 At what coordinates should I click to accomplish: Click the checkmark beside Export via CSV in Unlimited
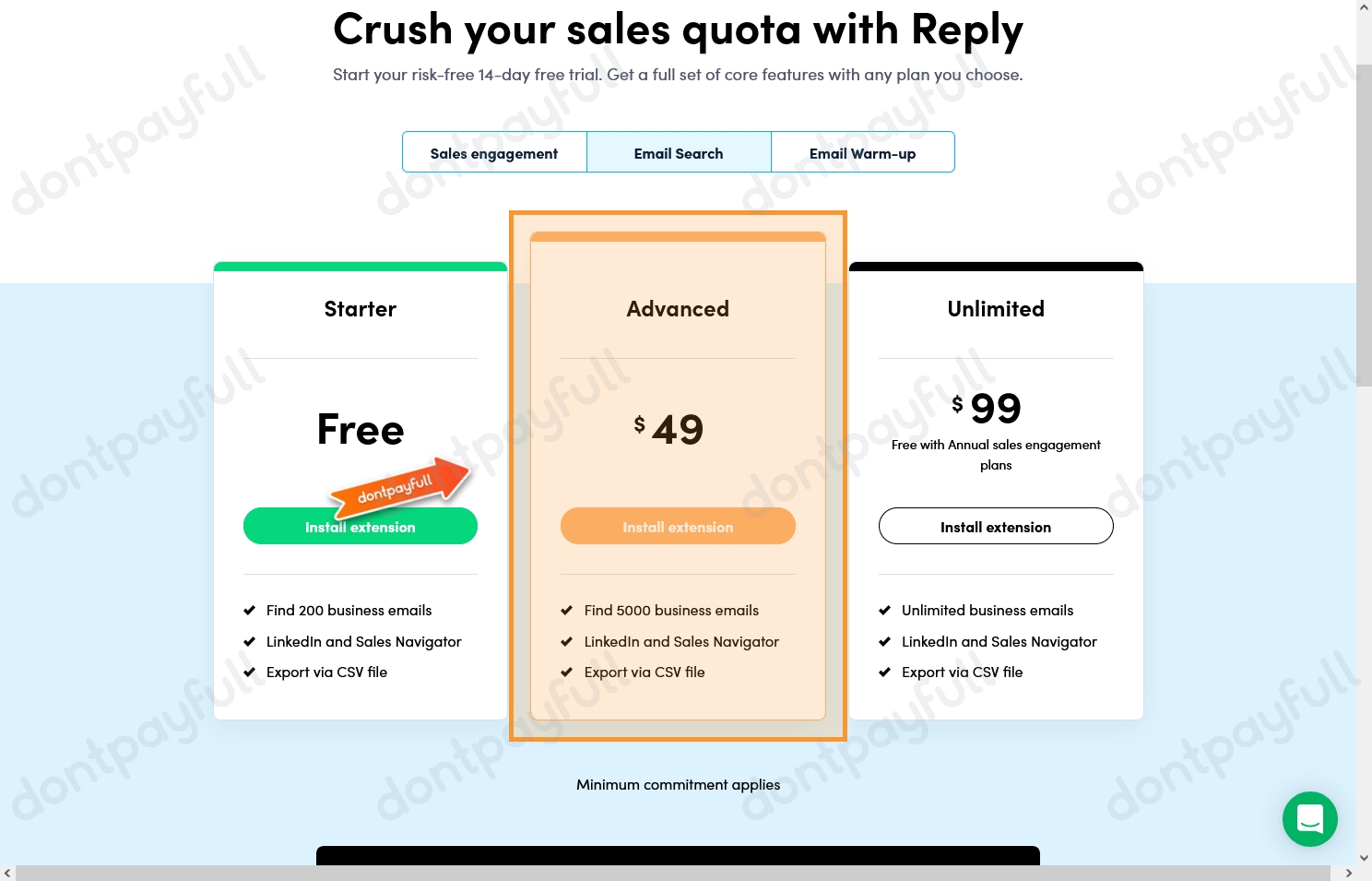pyautogui.click(x=885, y=672)
